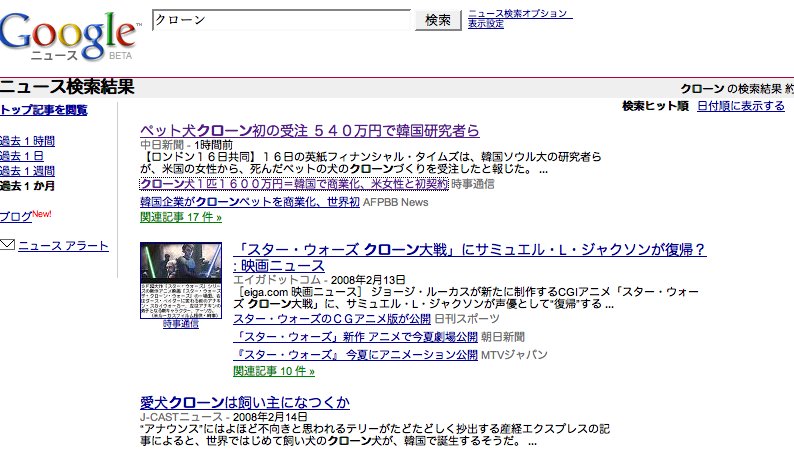This screenshot has height=460, width=794.
Task: Open トップ記事を閲覧 link
Action: [x=44, y=110]
